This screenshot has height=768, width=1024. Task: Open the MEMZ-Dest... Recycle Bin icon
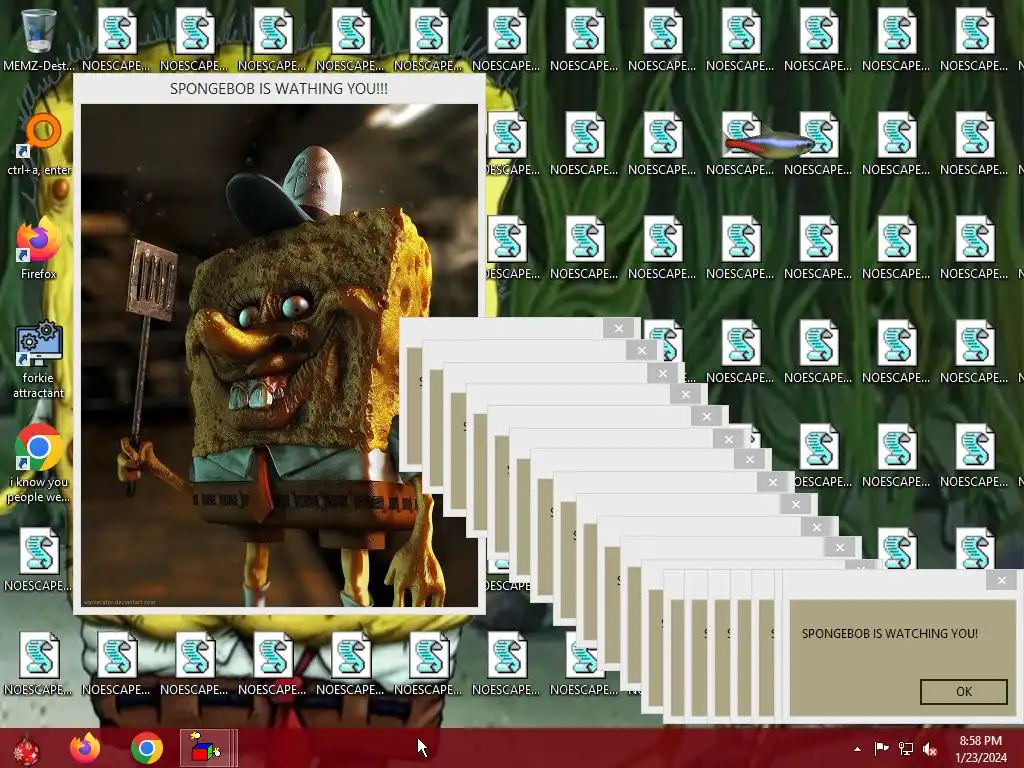pos(38,39)
